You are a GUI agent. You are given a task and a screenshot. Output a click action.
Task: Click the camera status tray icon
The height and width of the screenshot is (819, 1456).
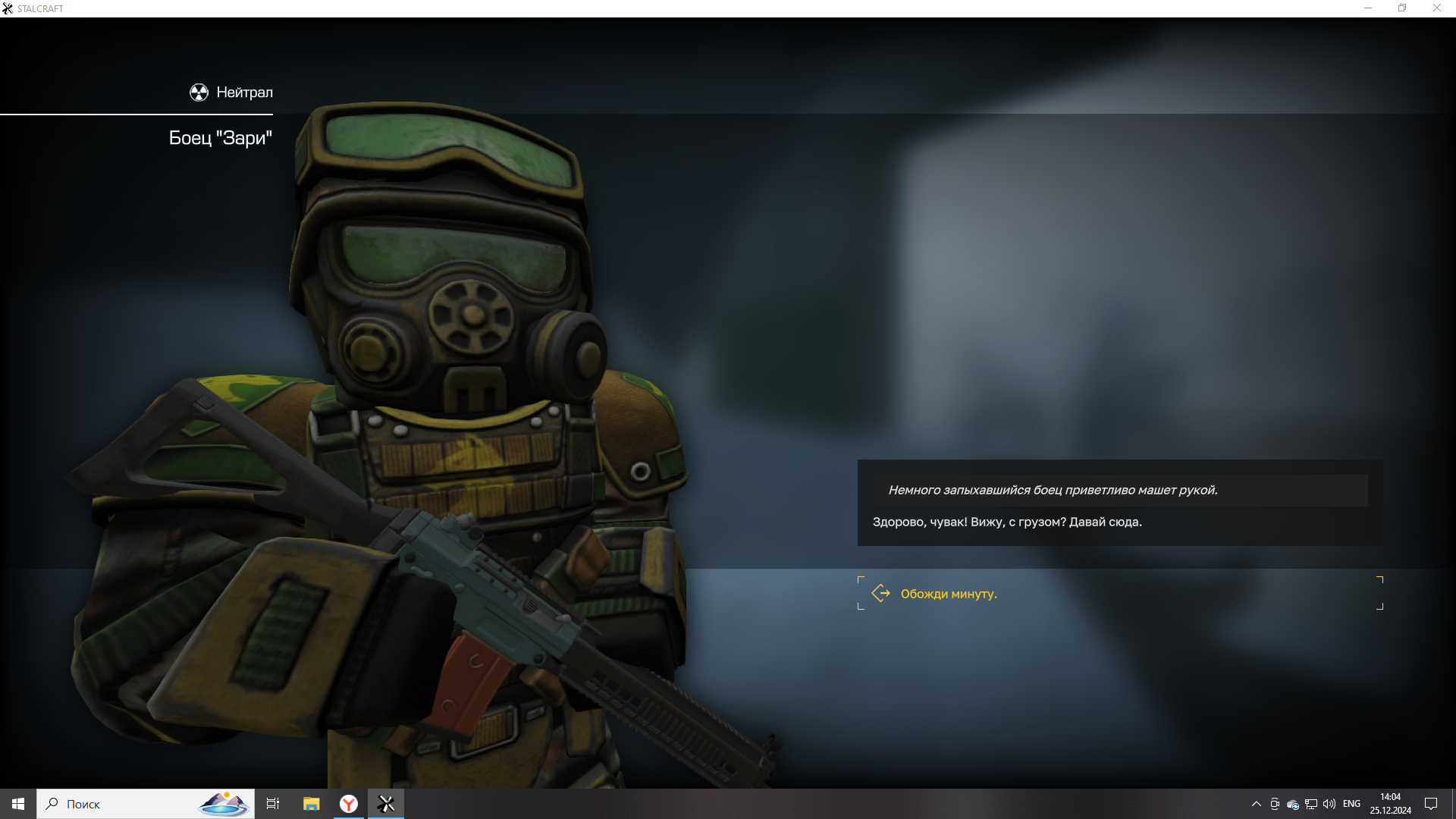point(1275,804)
